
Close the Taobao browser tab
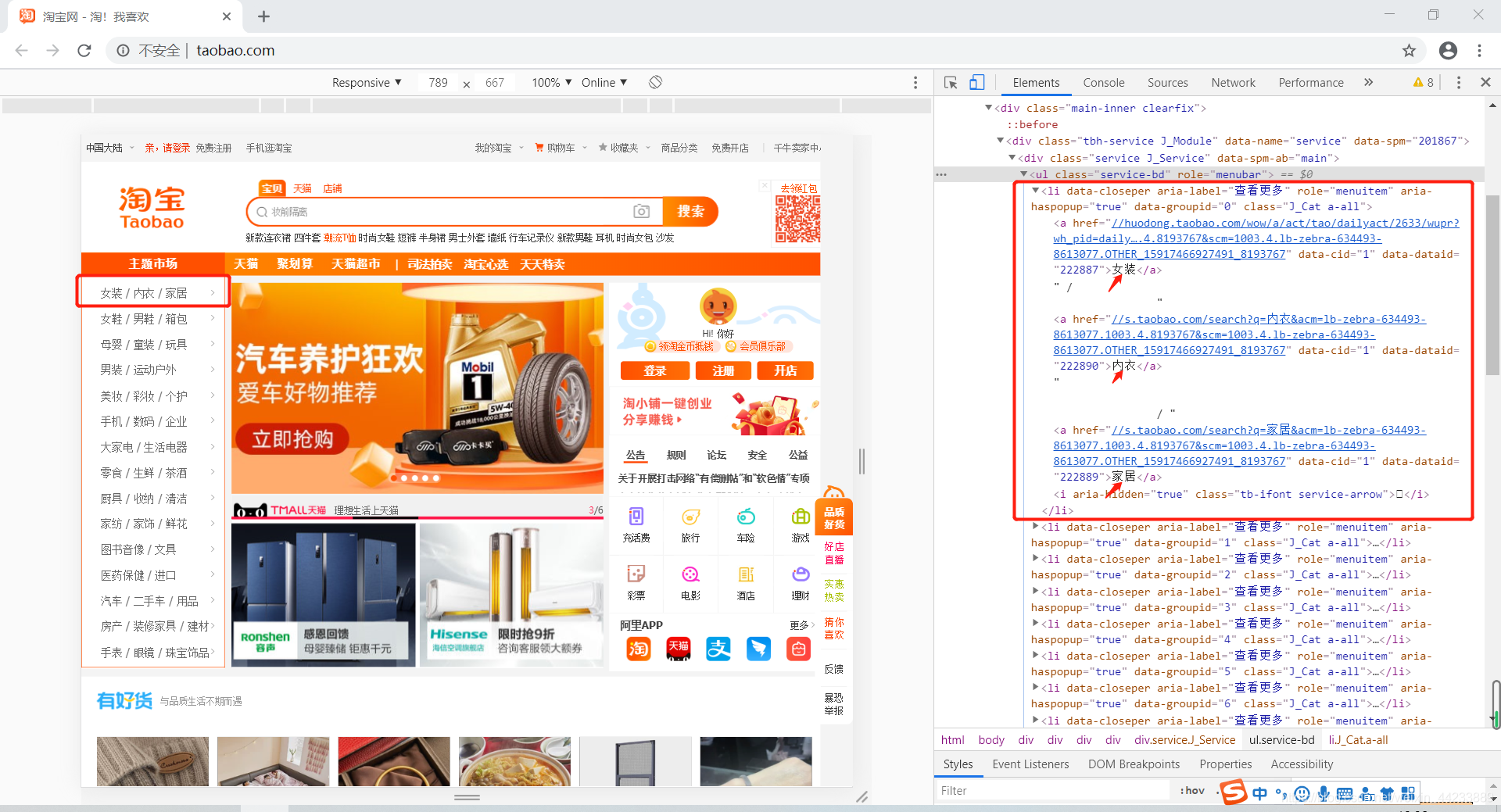(227, 16)
